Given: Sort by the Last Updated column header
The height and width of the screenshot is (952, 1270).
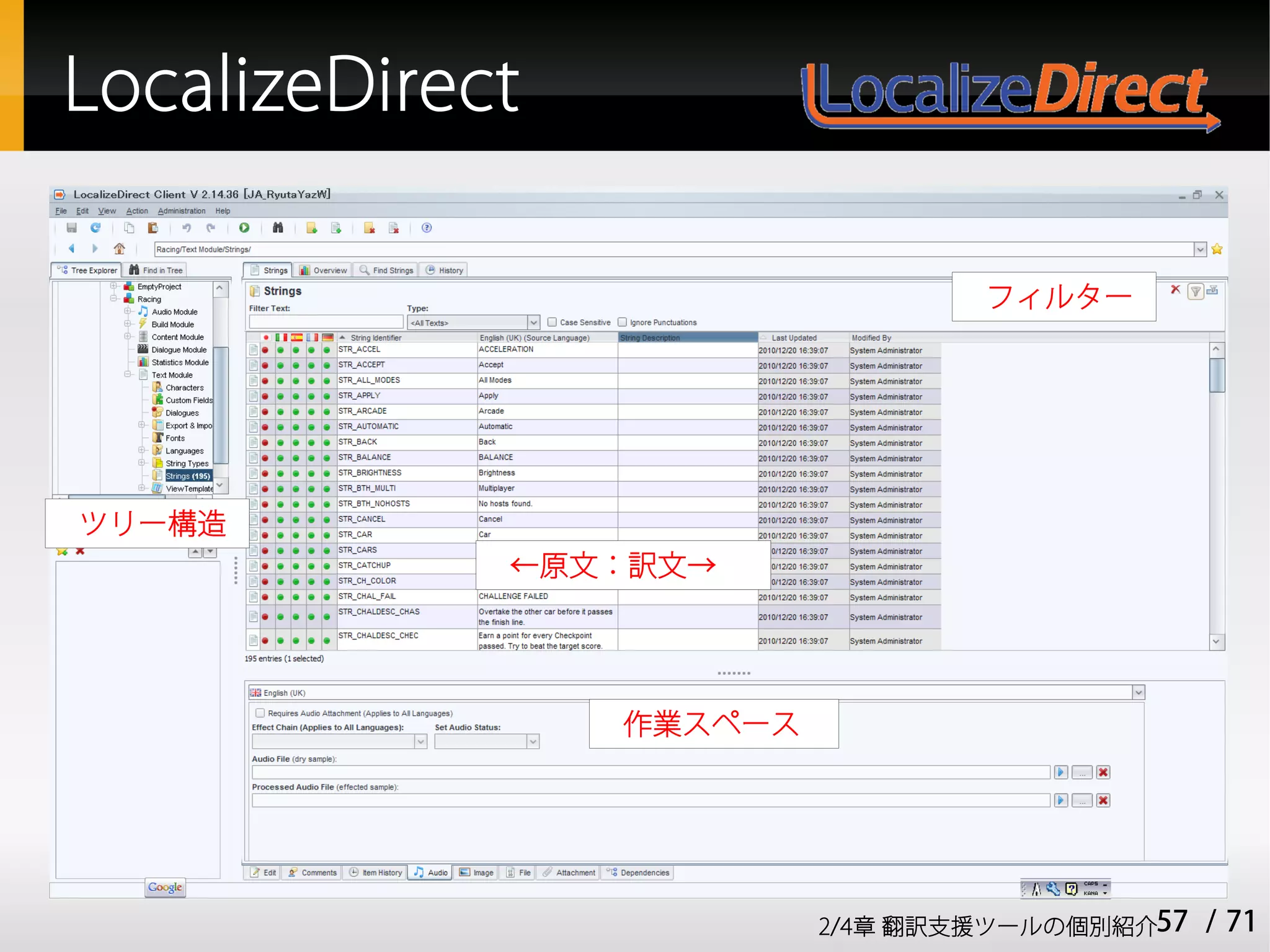Looking at the screenshot, I should pos(804,338).
